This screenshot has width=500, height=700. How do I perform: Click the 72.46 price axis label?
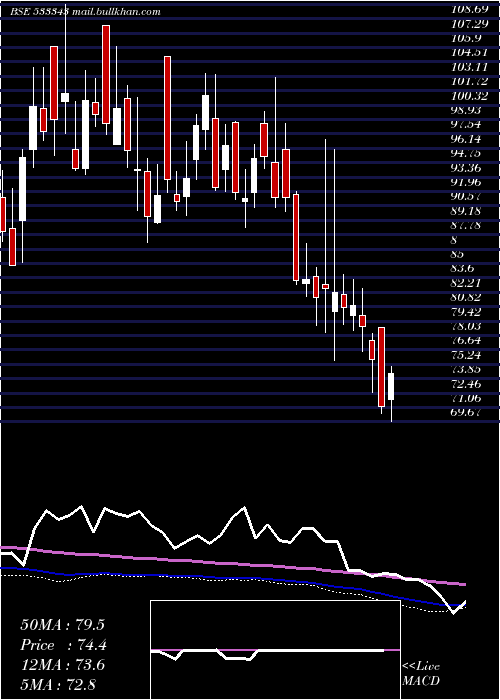[x=466, y=384]
